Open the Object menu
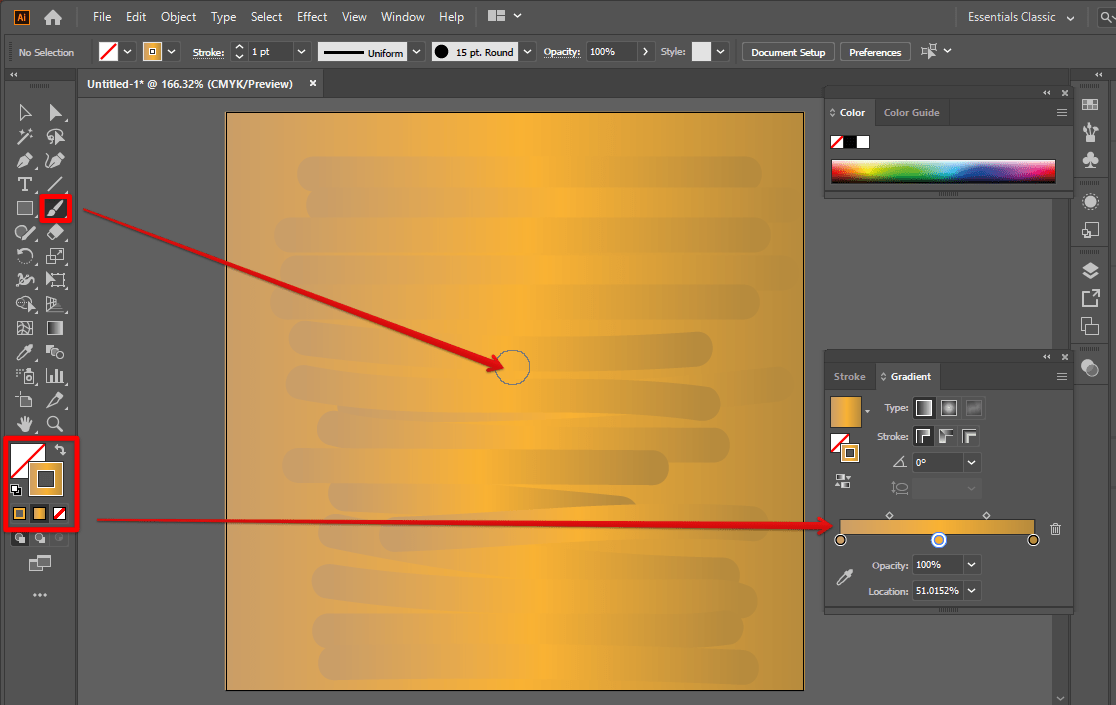 178,16
